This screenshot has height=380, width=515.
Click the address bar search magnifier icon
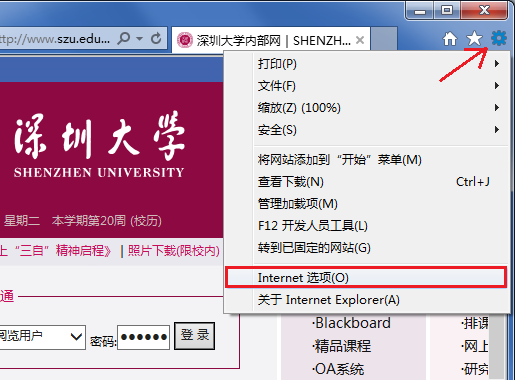[x=124, y=39]
